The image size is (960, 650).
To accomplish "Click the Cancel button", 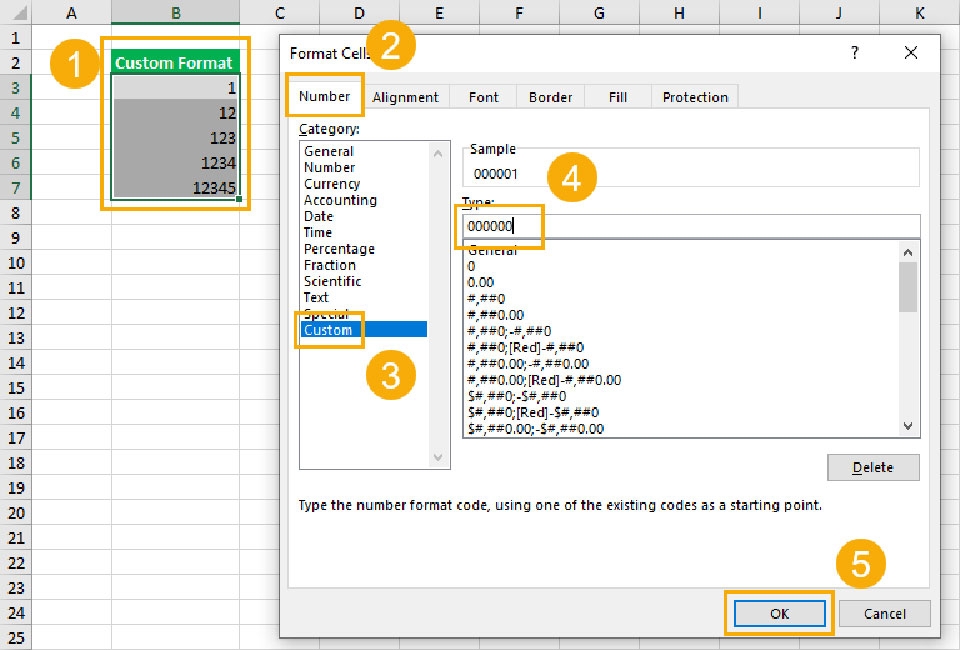I will [884, 613].
